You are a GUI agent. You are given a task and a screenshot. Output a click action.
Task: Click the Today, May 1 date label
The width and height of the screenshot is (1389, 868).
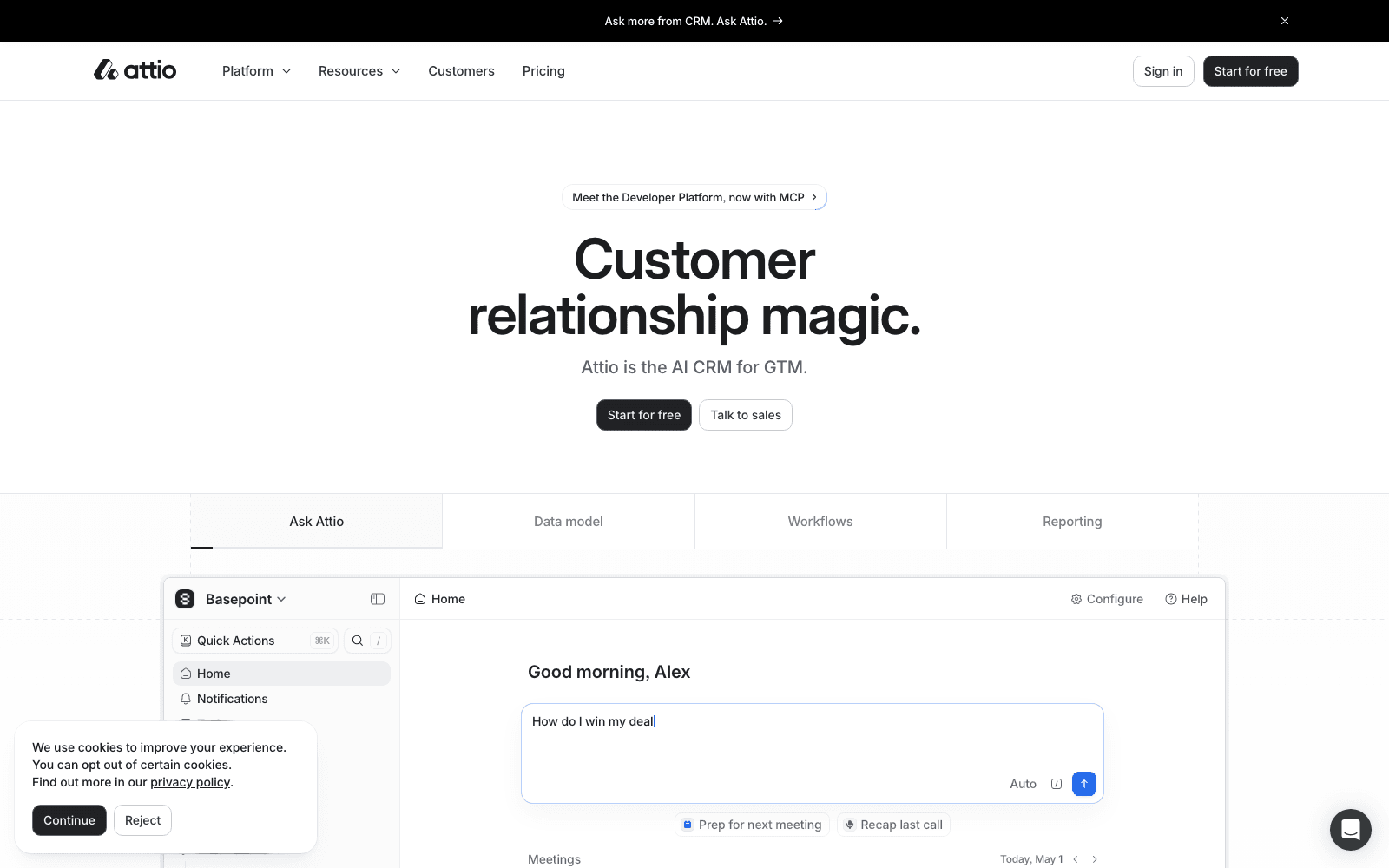coord(1031,859)
